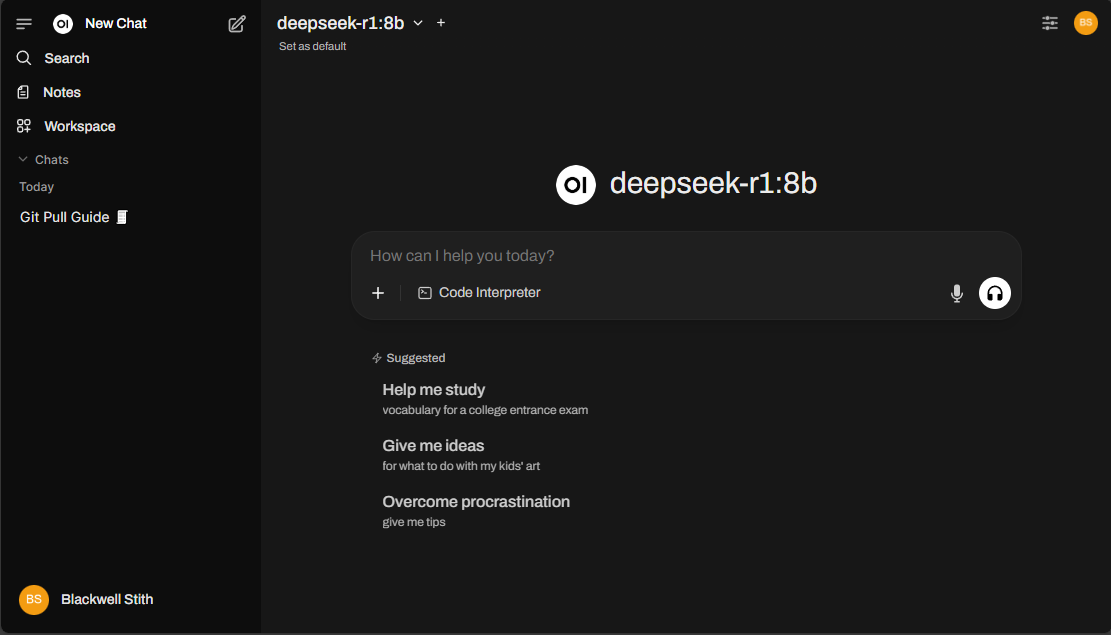Viewport: 1111px width, 635px height.
Task: Click Set as default link
Action: pos(312,46)
